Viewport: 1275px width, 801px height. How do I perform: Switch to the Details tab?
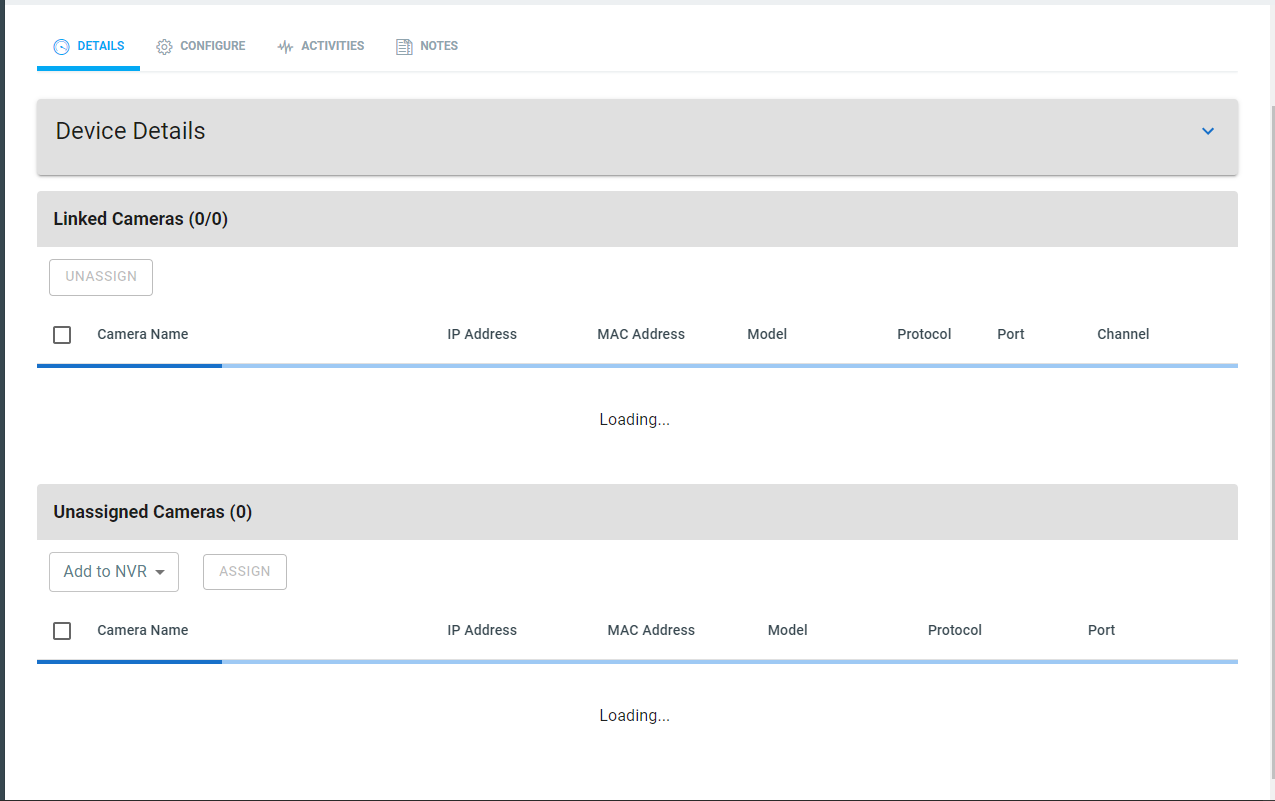[x=88, y=47]
